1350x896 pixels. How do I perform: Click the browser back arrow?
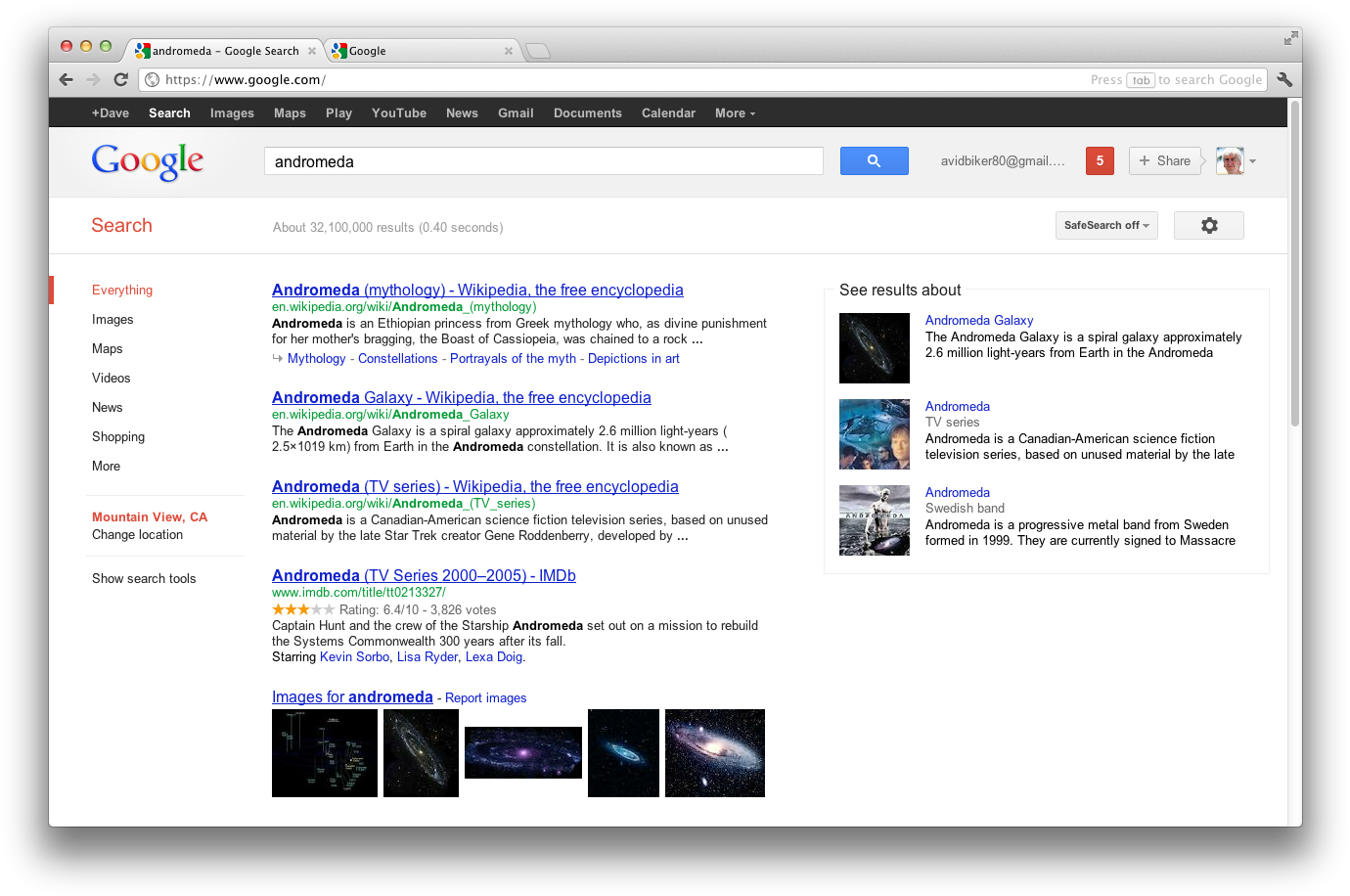pos(67,80)
